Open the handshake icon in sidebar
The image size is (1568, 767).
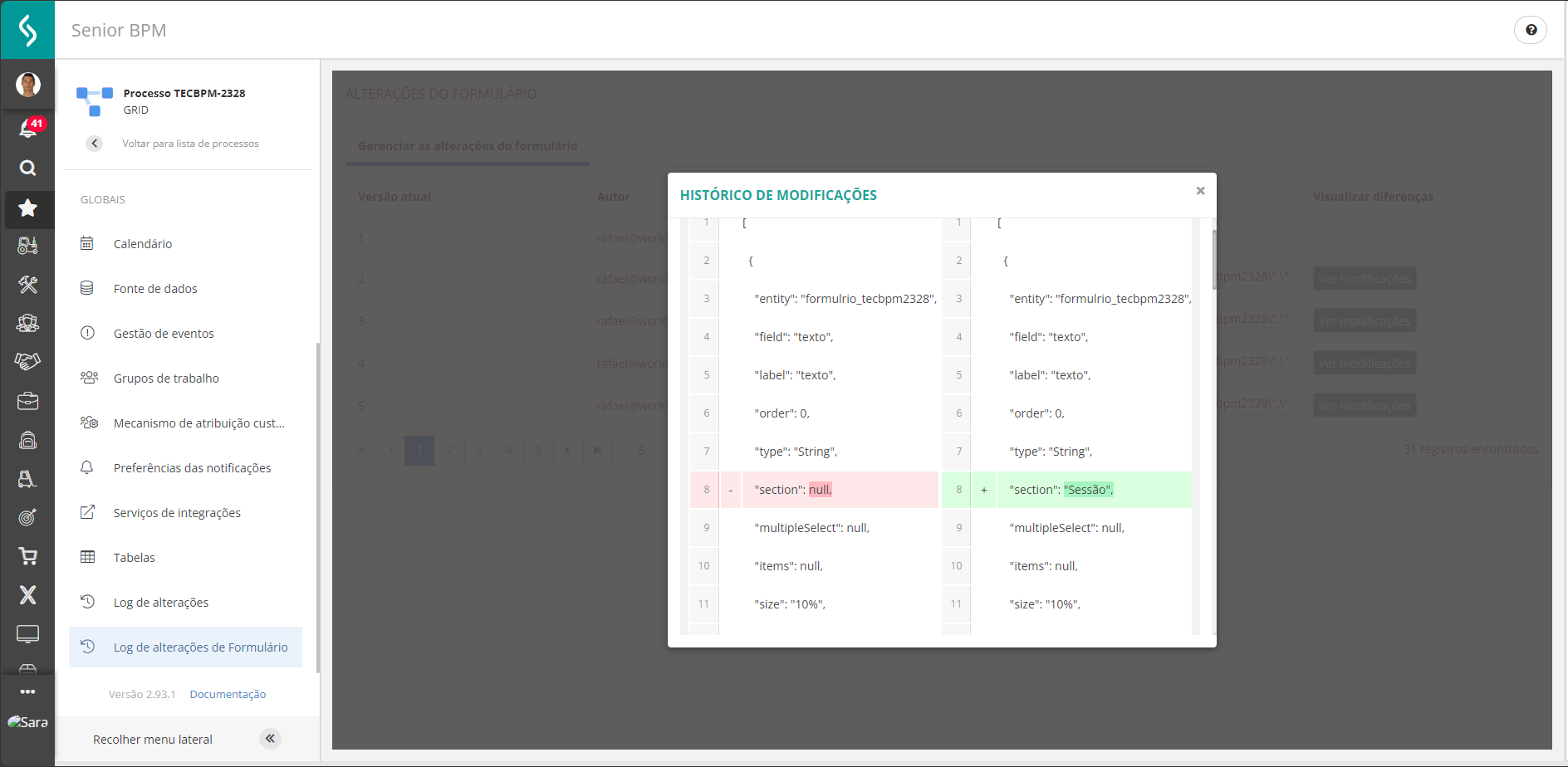tap(27, 361)
